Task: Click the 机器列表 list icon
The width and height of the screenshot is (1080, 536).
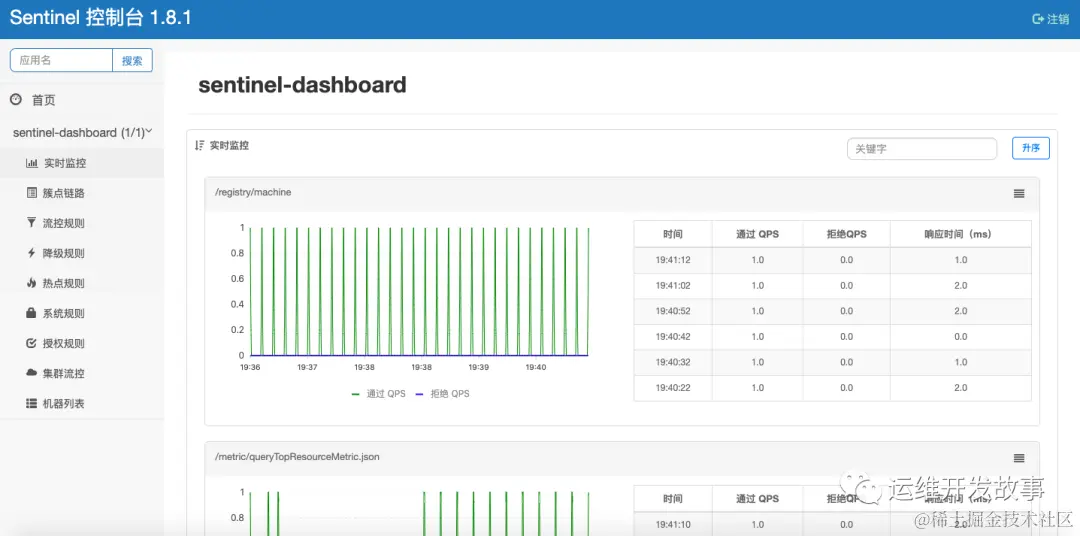Action: 32,403
